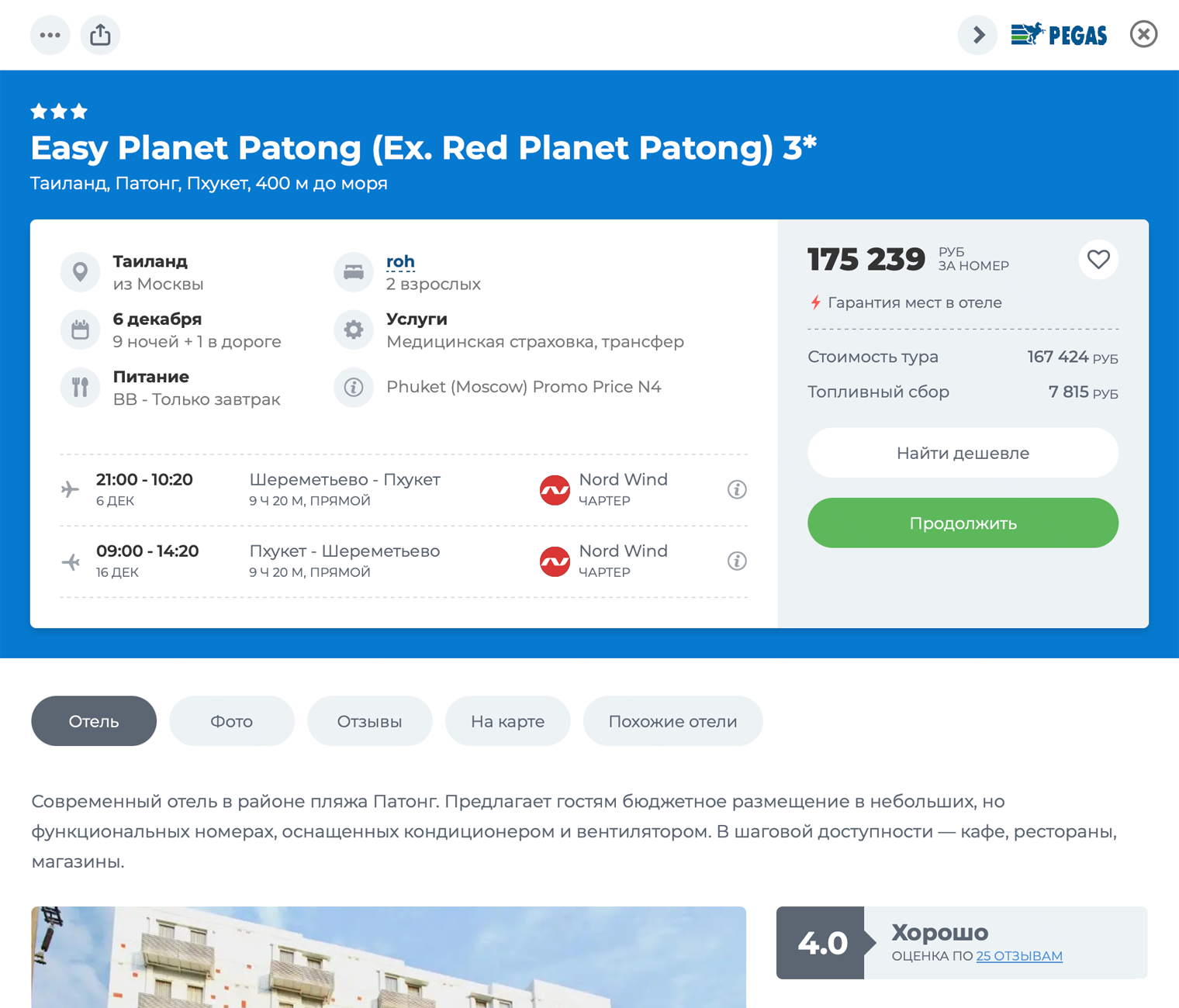Click the roh room type link
Screen dimensions: 1179x1008
400,261
